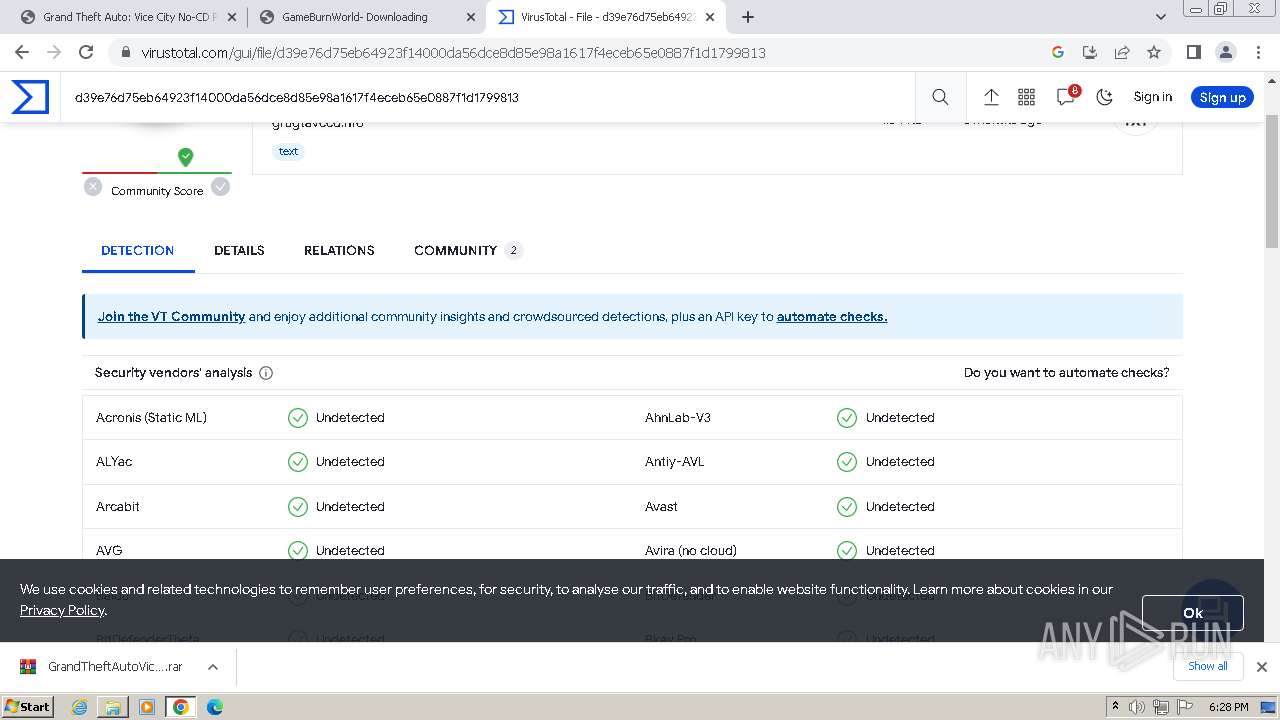The height and width of the screenshot is (720, 1280).
Task: Click Antiy-AVL vendor name
Action: [675, 461]
